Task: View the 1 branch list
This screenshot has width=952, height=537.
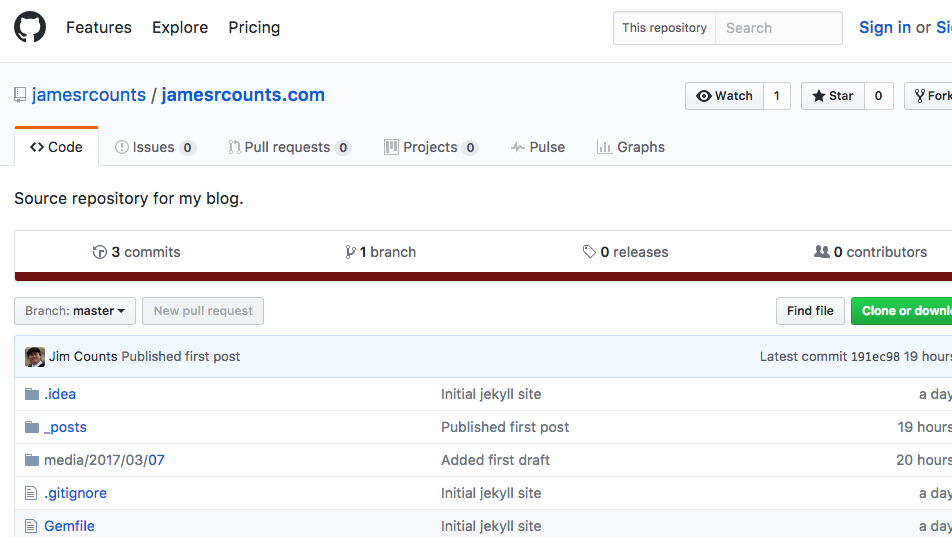Action: coord(381,251)
